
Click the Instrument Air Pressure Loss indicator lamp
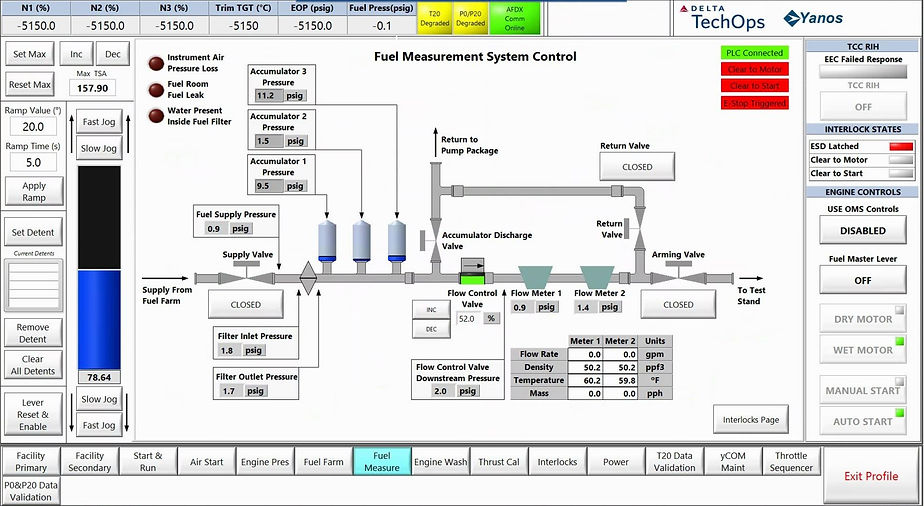[x=156, y=63]
